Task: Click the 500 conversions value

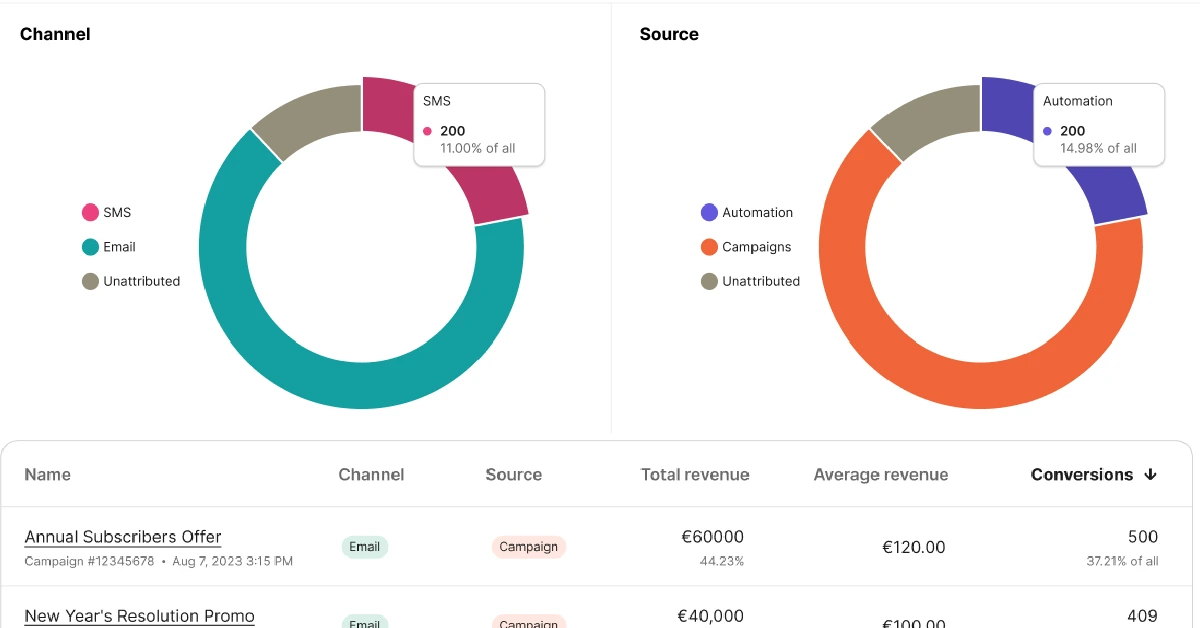Action: [x=1143, y=537]
